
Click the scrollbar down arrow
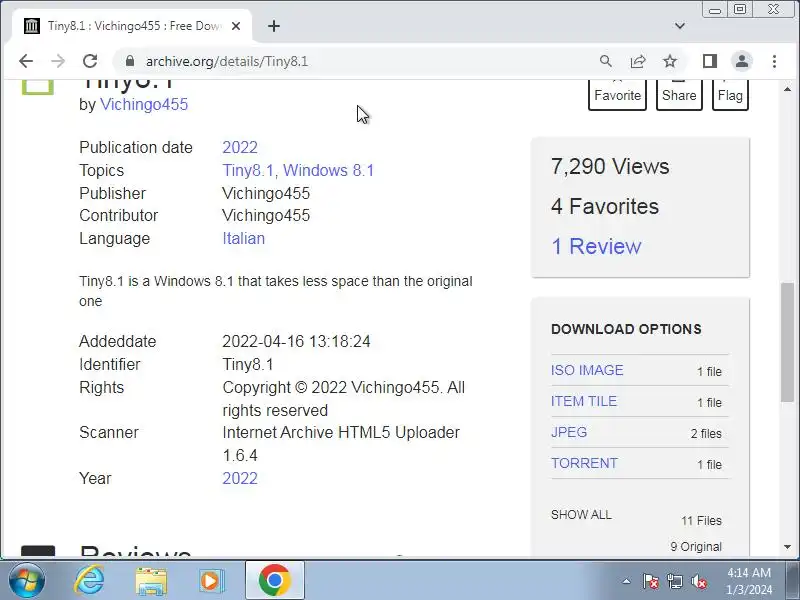(787, 547)
